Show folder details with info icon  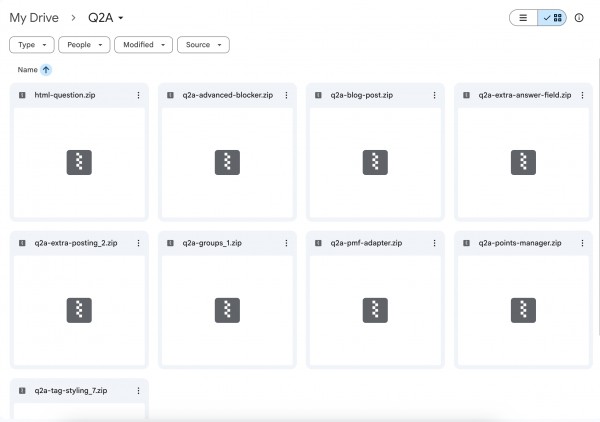click(x=579, y=18)
